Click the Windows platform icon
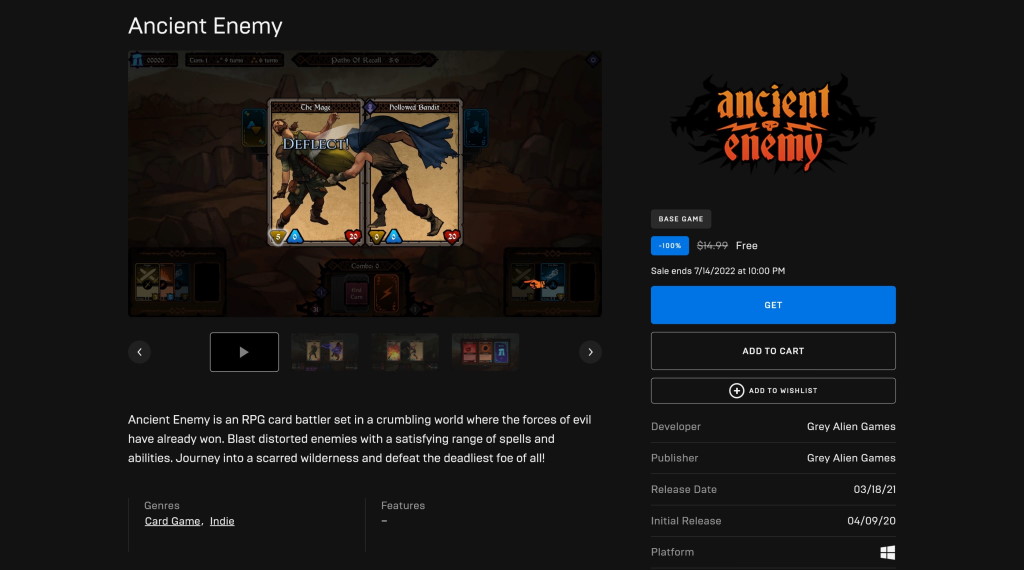 (888, 552)
